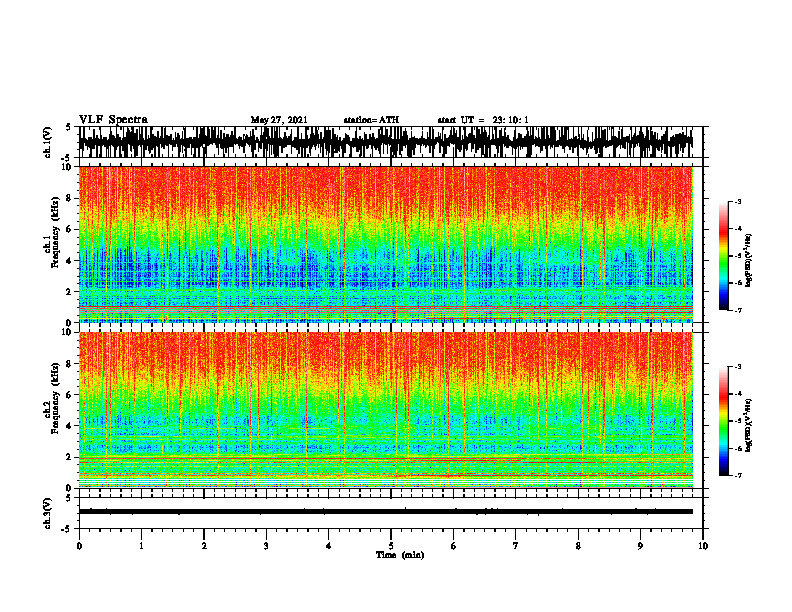Click time axis tick label "9"
The width and height of the screenshot is (792, 612).
640,546
